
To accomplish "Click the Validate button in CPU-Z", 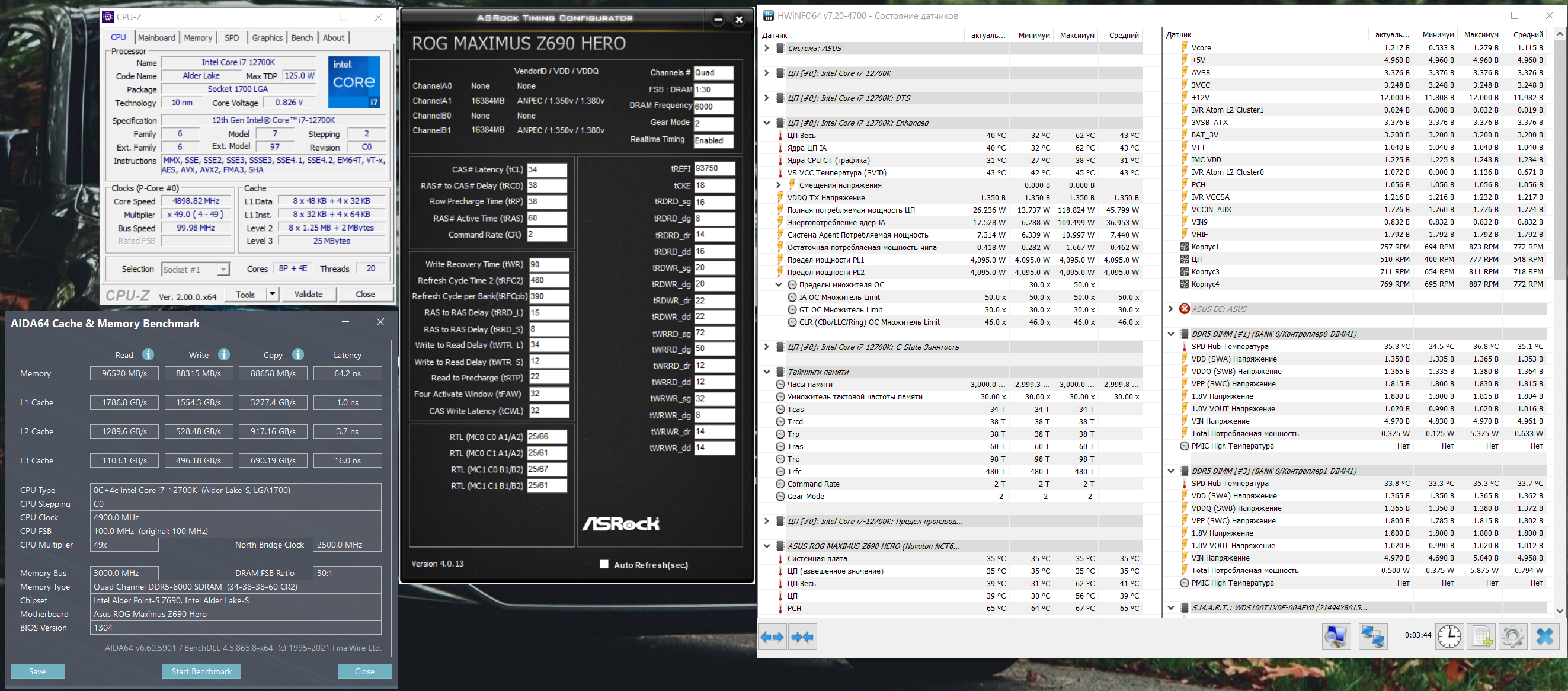I will pos(308,294).
